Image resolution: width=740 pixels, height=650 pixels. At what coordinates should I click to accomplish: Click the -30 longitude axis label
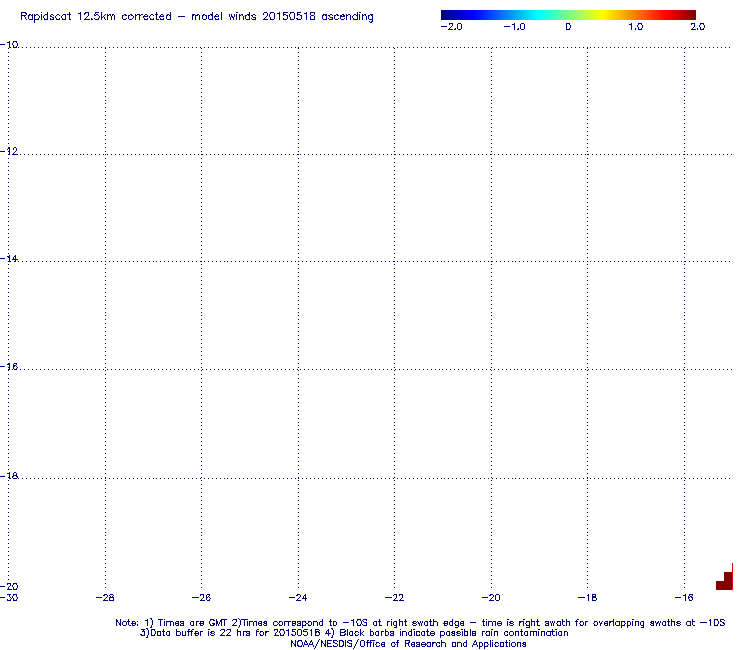pos(9,598)
